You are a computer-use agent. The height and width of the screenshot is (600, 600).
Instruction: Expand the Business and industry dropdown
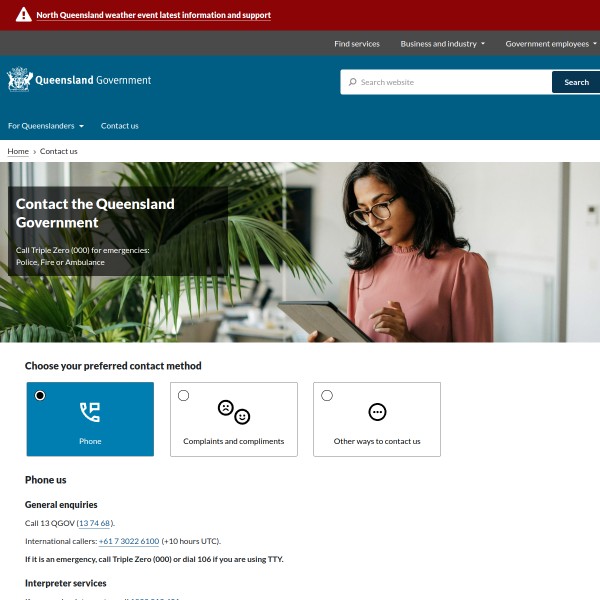[443, 44]
